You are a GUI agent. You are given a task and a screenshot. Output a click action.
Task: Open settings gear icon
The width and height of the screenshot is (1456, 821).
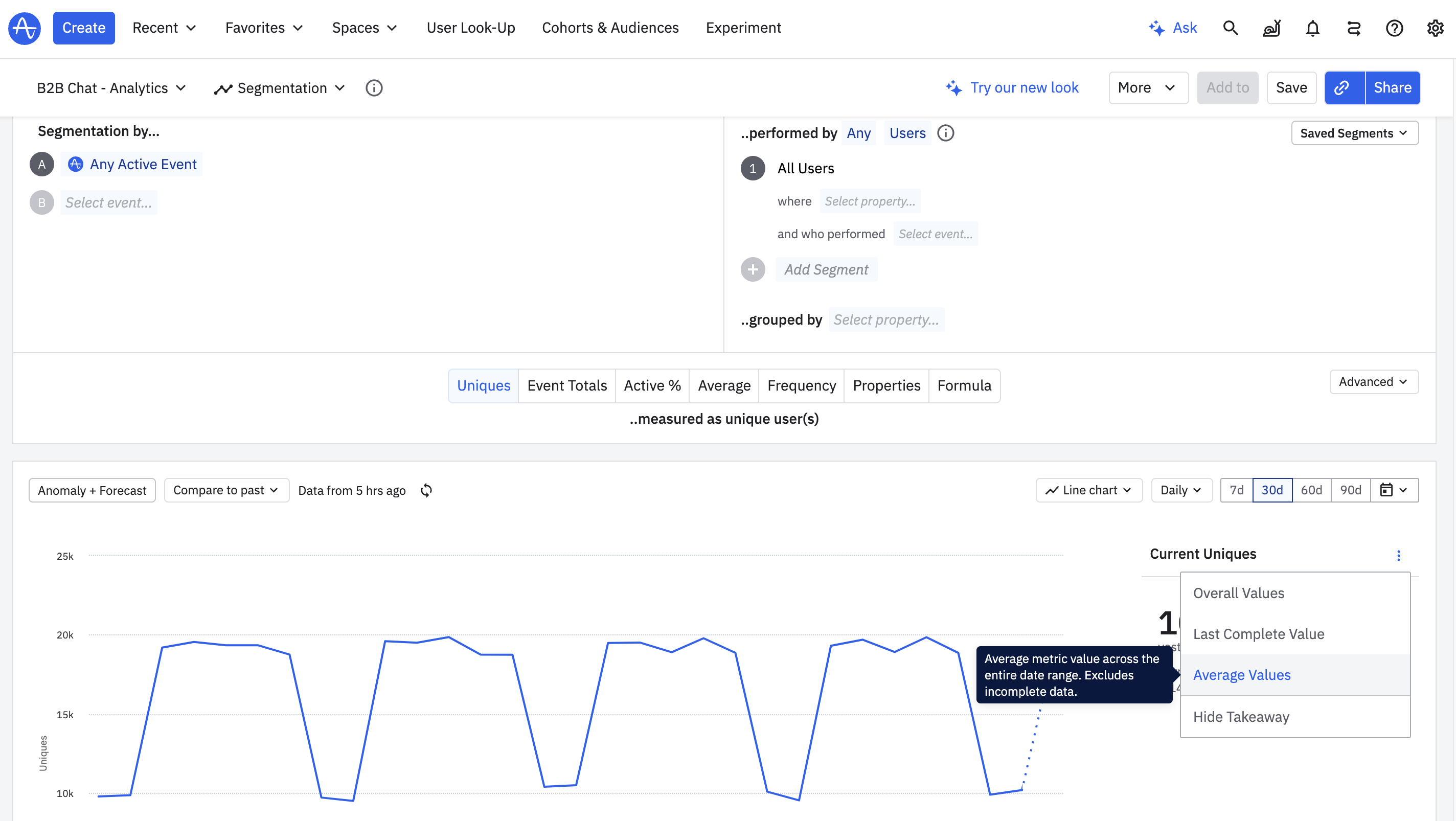[x=1435, y=28]
